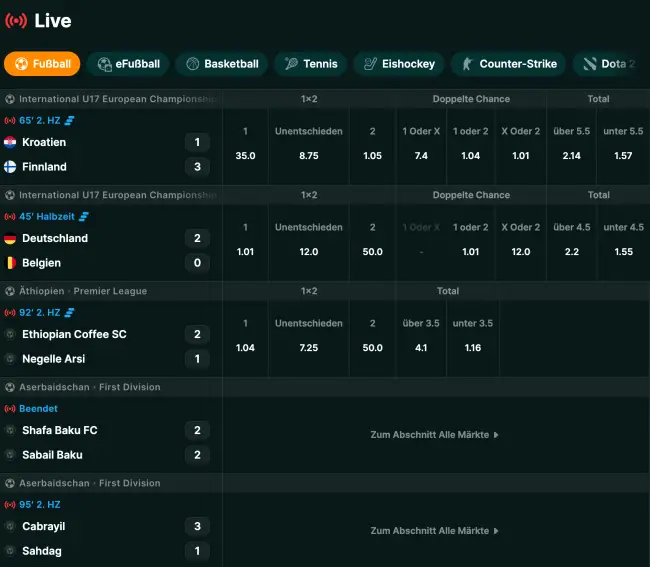Select 1 oder 2 odds 1.04

(x=471, y=147)
